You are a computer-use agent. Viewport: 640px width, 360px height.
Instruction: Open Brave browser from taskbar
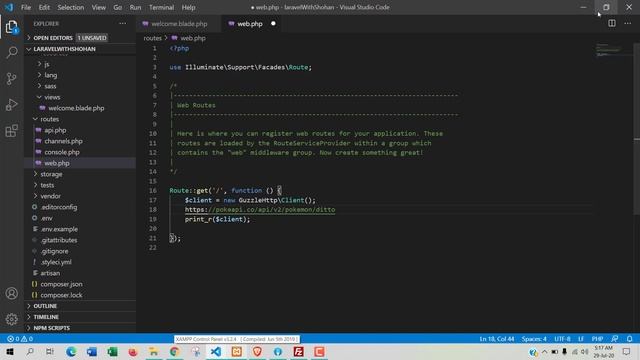pos(257,351)
